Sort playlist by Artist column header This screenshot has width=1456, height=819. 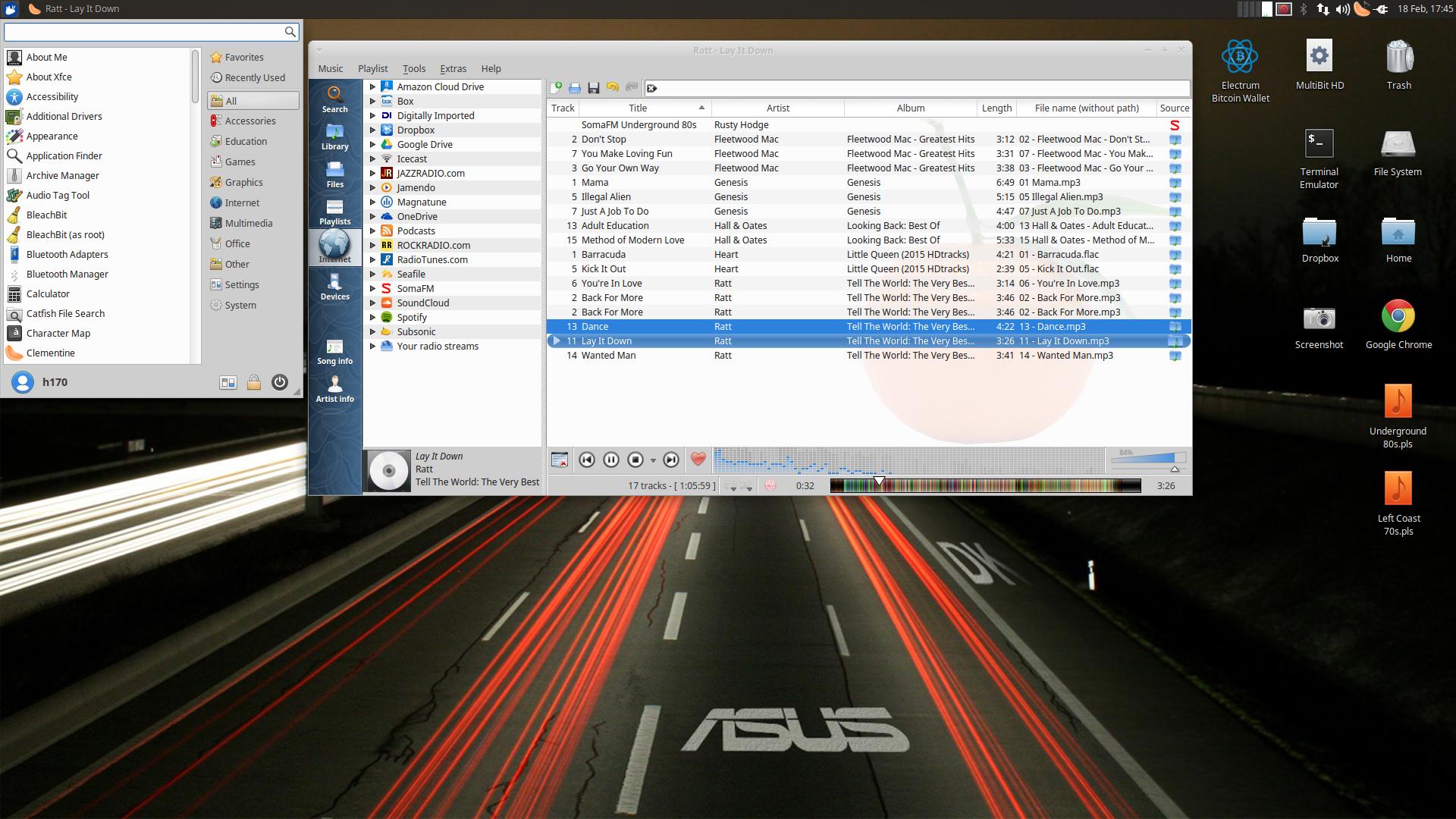(x=777, y=108)
